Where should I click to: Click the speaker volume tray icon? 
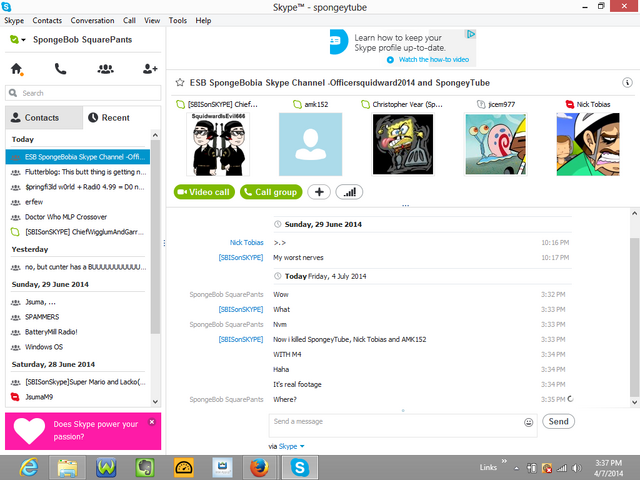pos(576,468)
